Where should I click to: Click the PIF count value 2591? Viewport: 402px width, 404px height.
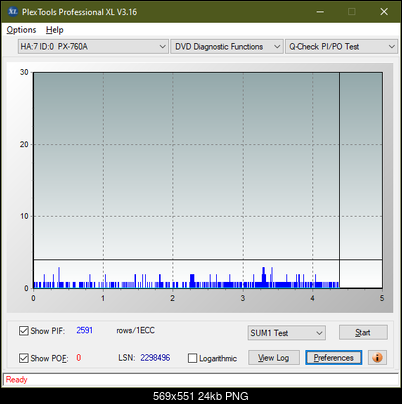(x=85, y=330)
